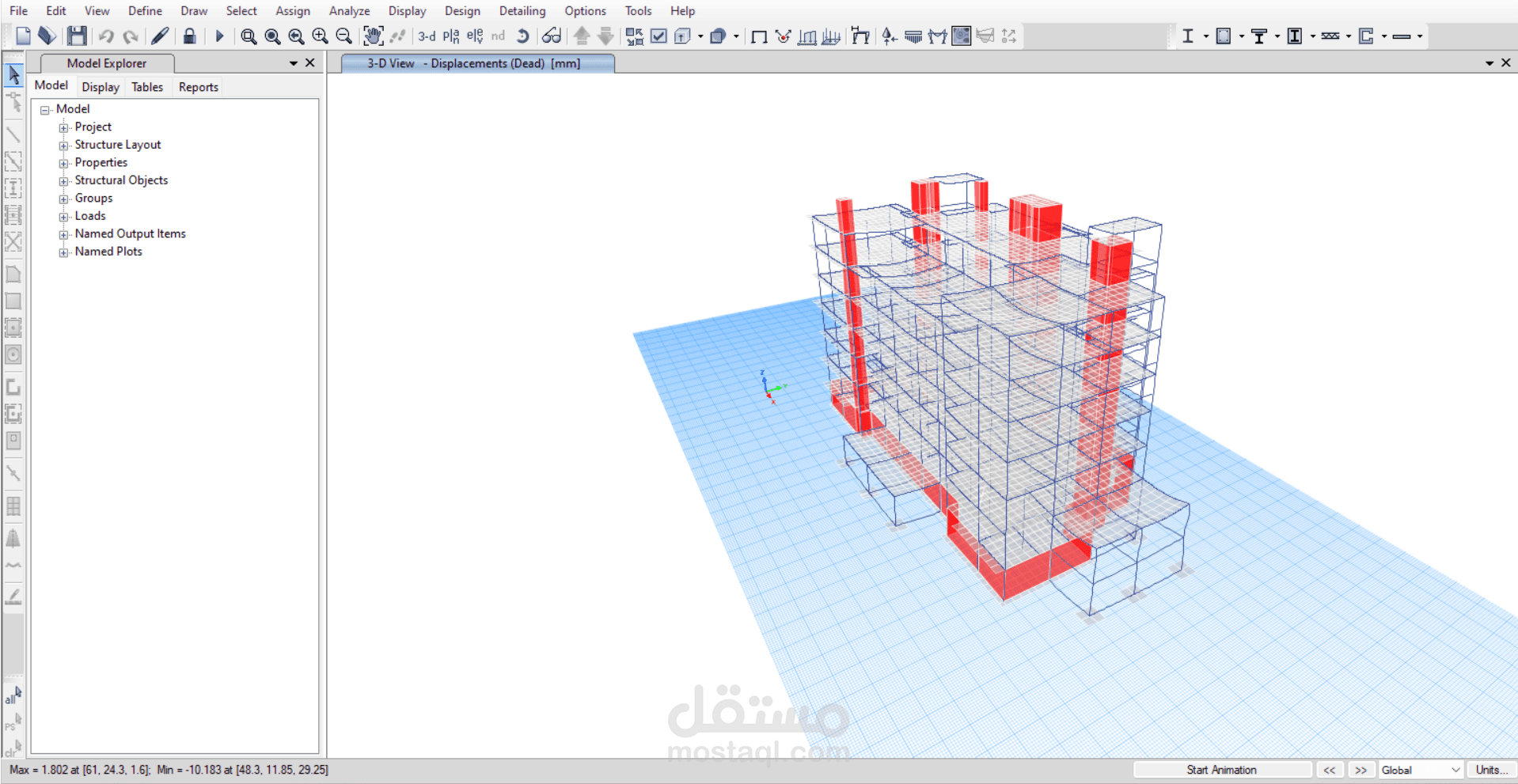Open the Detailing menu
This screenshot has height=784, width=1518.
[522, 11]
